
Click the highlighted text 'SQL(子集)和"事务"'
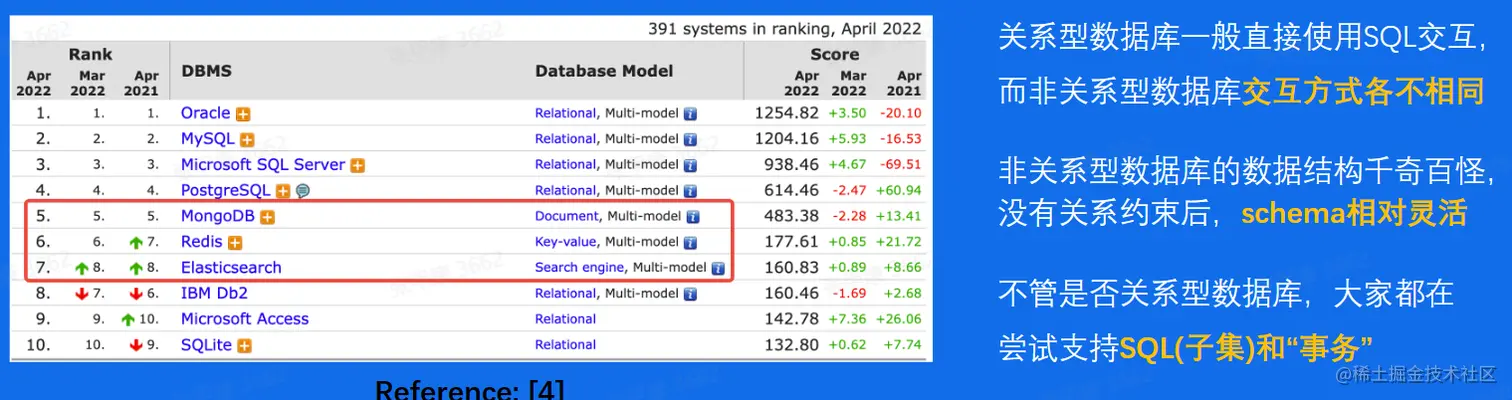pyautogui.click(x=1246, y=347)
